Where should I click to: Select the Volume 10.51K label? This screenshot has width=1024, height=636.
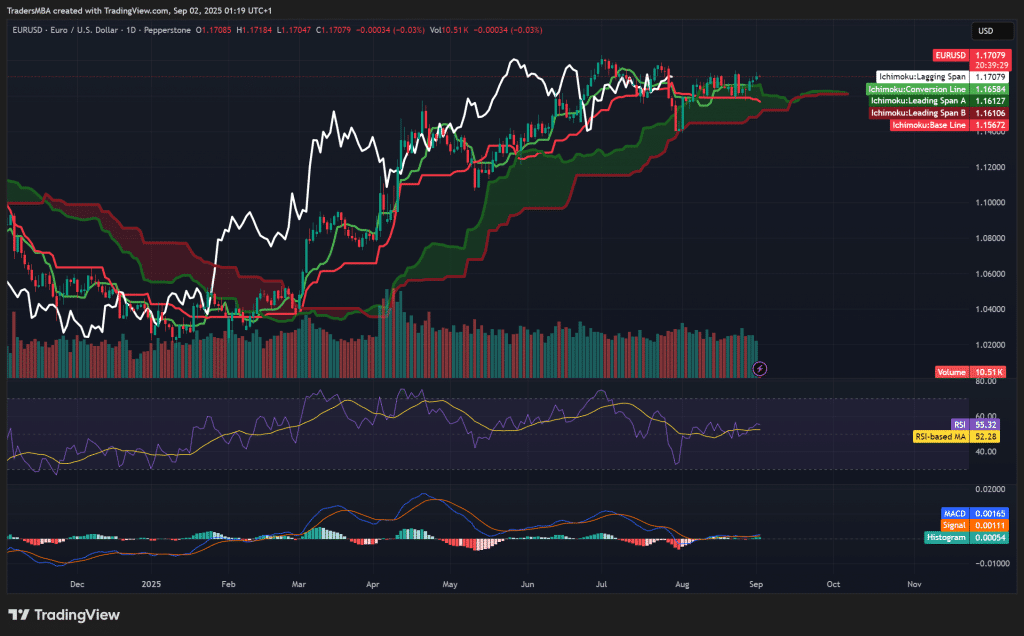pyautogui.click(x=953, y=371)
